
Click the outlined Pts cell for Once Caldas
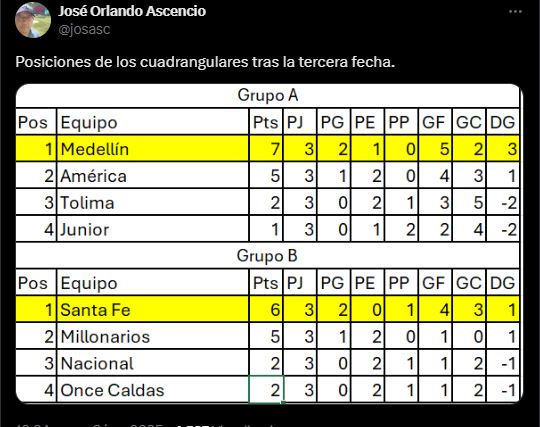[266, 390]
